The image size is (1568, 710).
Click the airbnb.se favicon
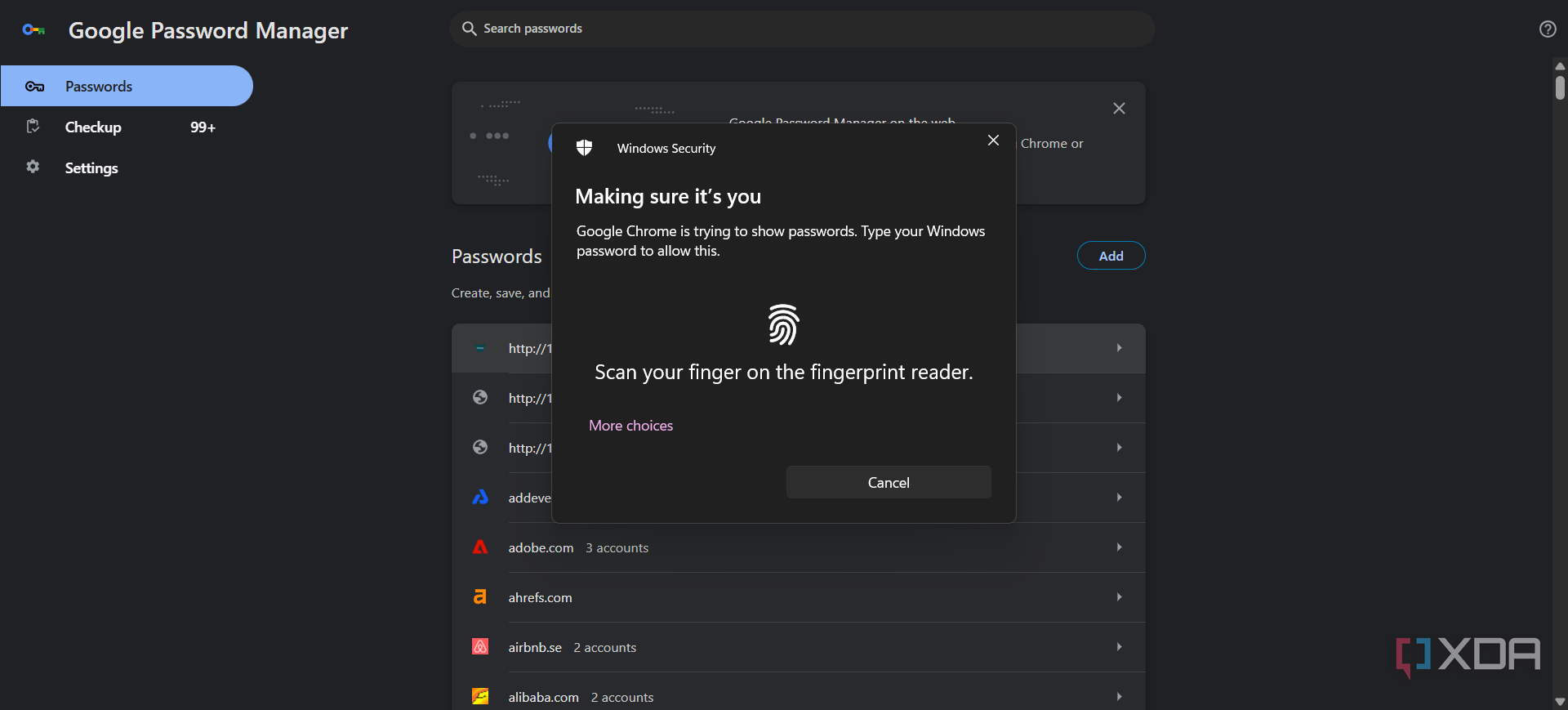480,647
